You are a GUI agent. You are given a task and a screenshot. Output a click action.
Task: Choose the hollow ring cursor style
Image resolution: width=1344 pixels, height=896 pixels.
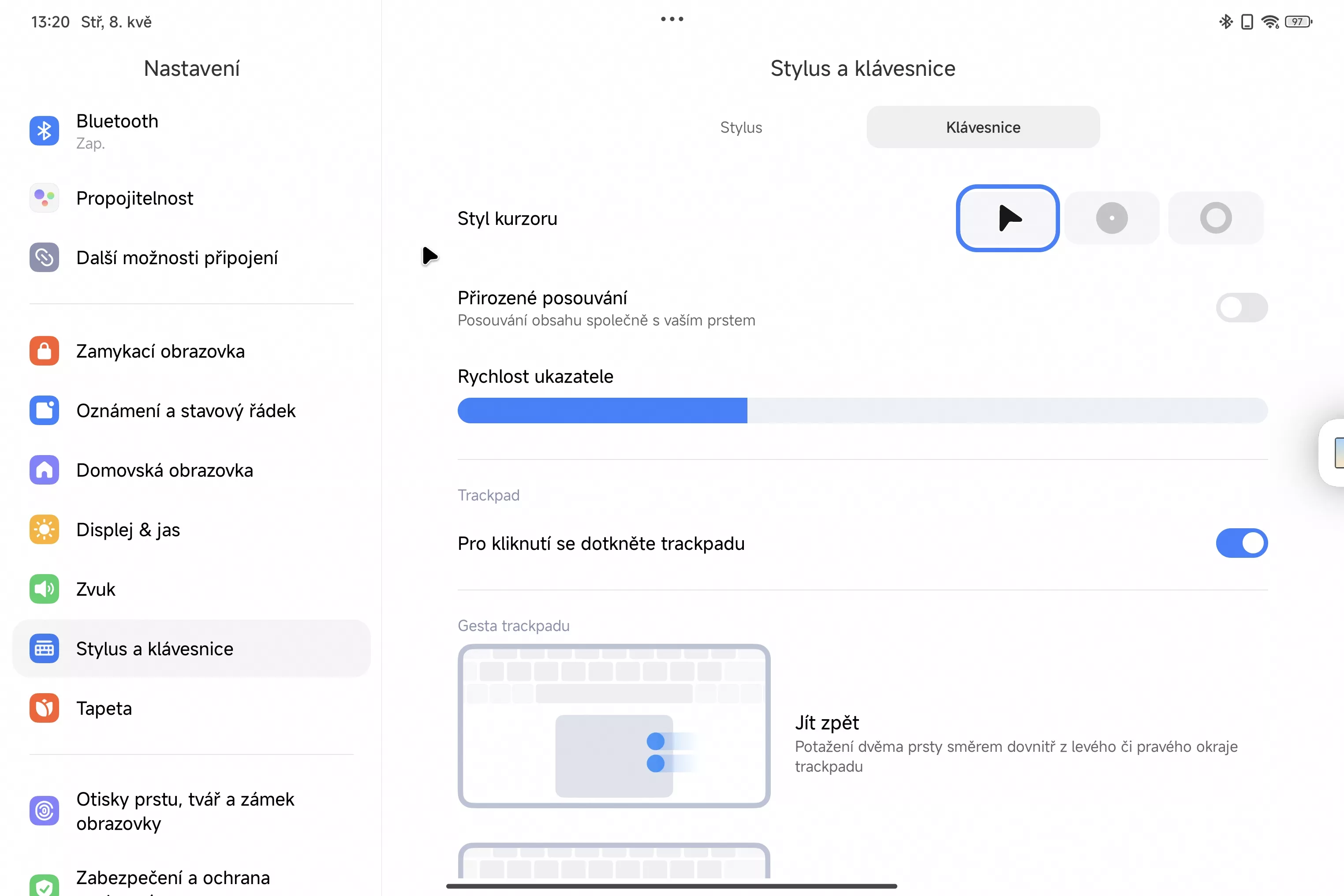(x=1215, y=218)
